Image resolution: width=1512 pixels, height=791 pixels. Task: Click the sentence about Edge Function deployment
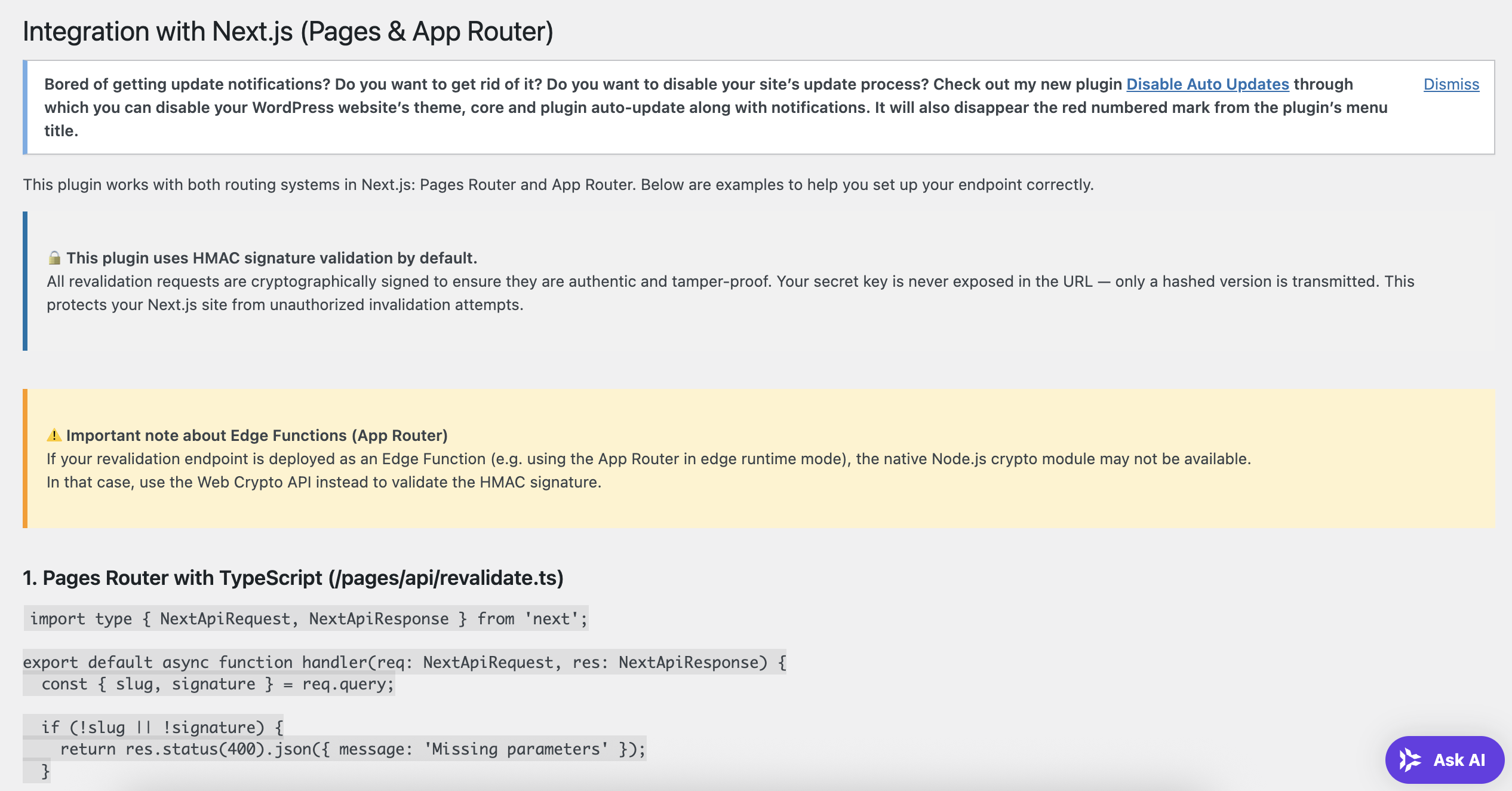[x=649, y=459]
